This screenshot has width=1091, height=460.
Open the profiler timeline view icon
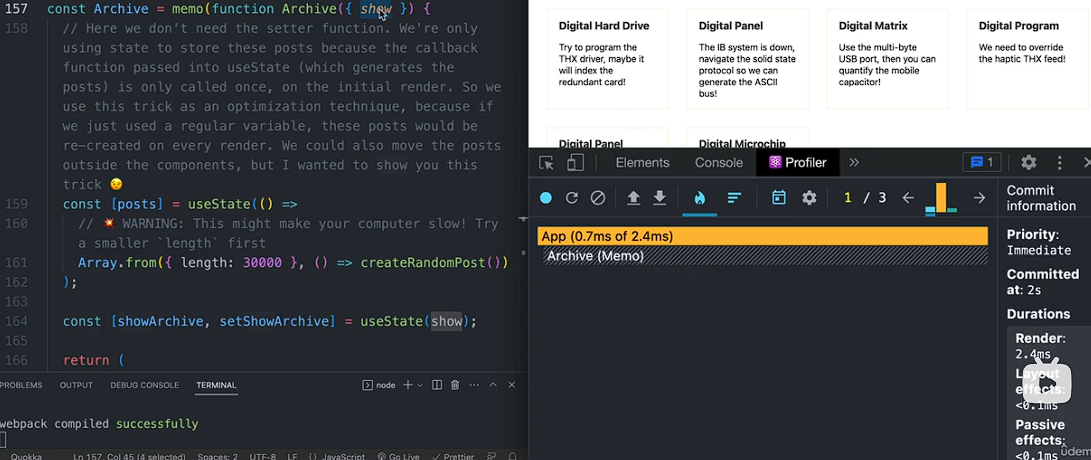click(779, 198)
